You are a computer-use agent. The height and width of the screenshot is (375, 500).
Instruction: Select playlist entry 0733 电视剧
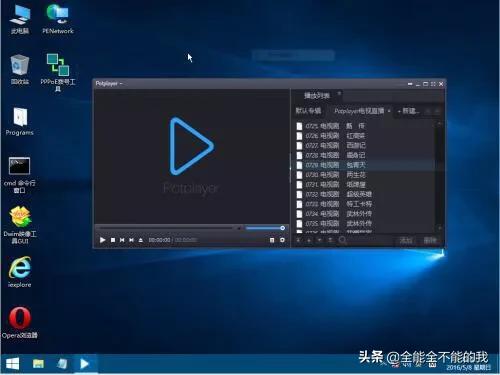pos(365,204)
